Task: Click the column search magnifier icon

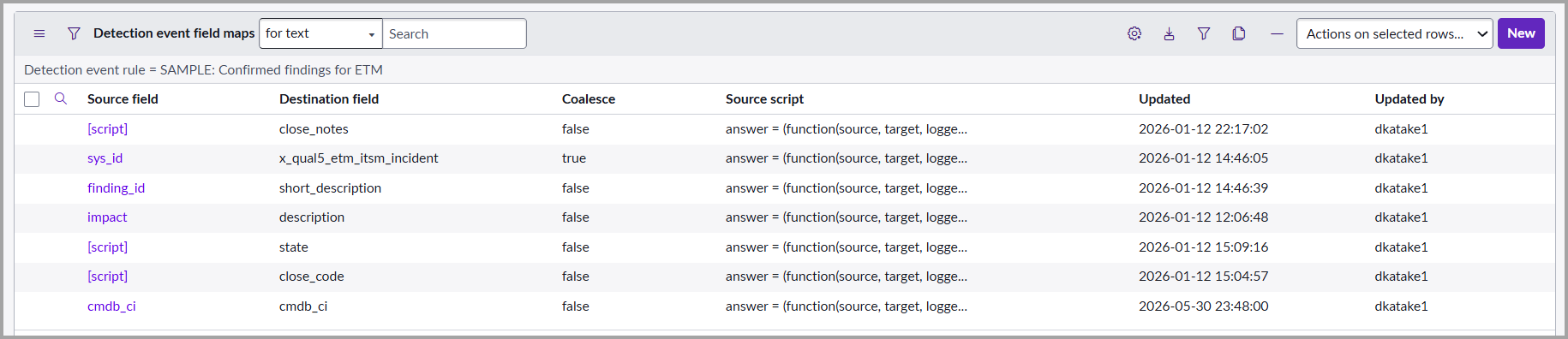Action: pyautogui.click(x=61, y=98)
